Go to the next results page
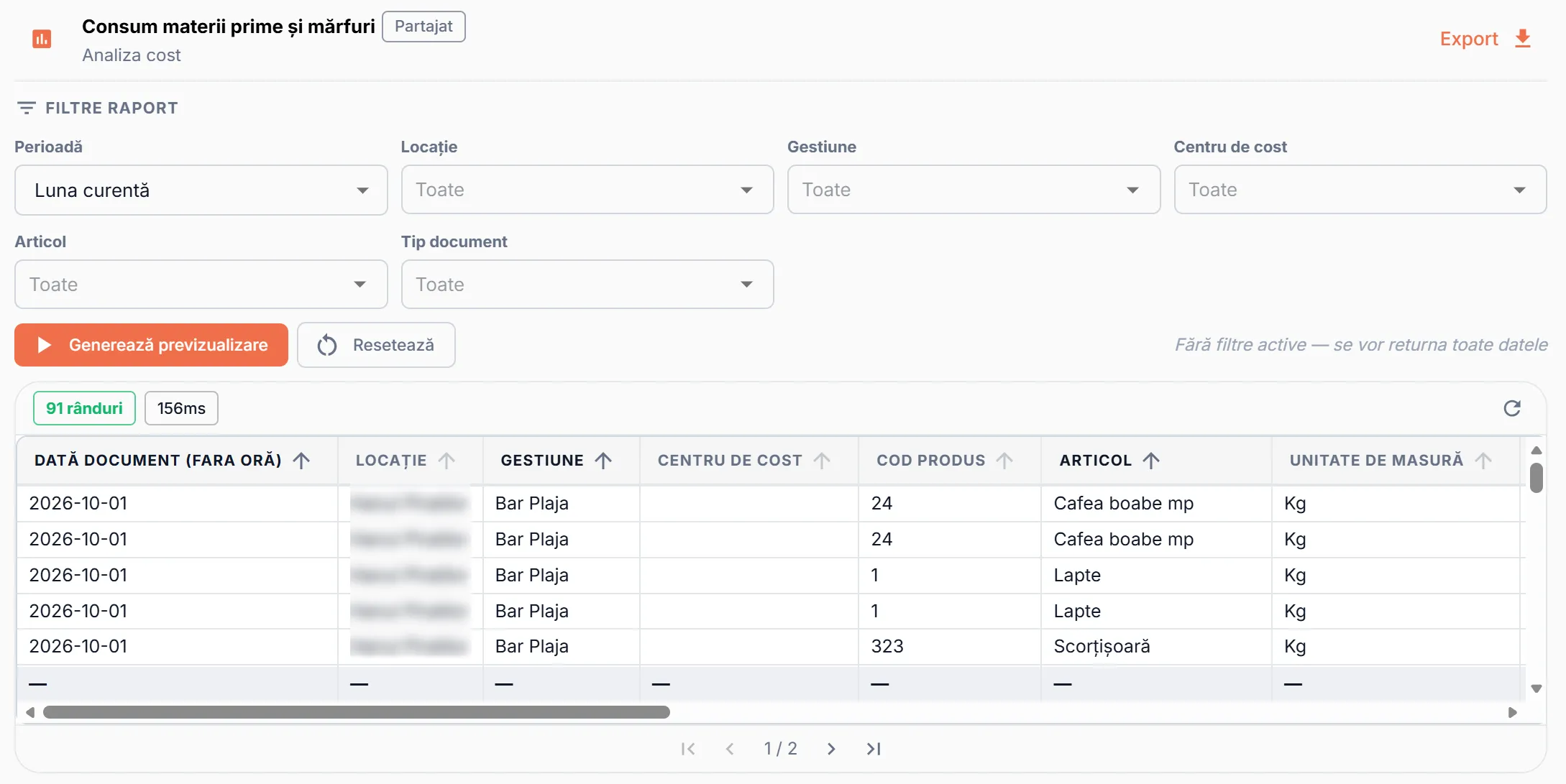This screenshot has height=784, width=1566. [831, 749]
